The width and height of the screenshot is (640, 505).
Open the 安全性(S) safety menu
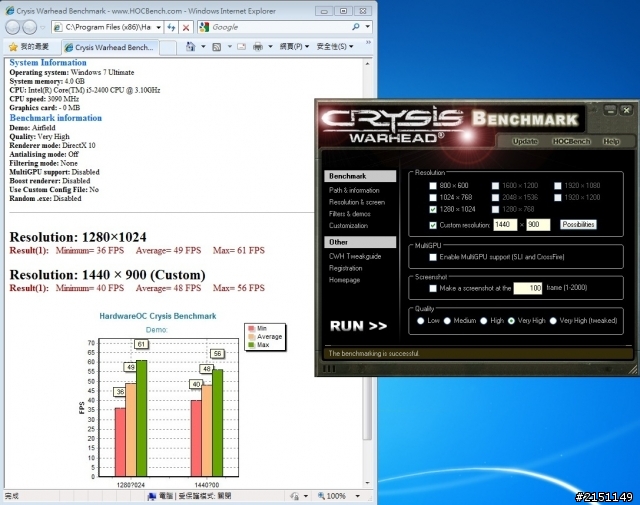[x=336, y=47]
